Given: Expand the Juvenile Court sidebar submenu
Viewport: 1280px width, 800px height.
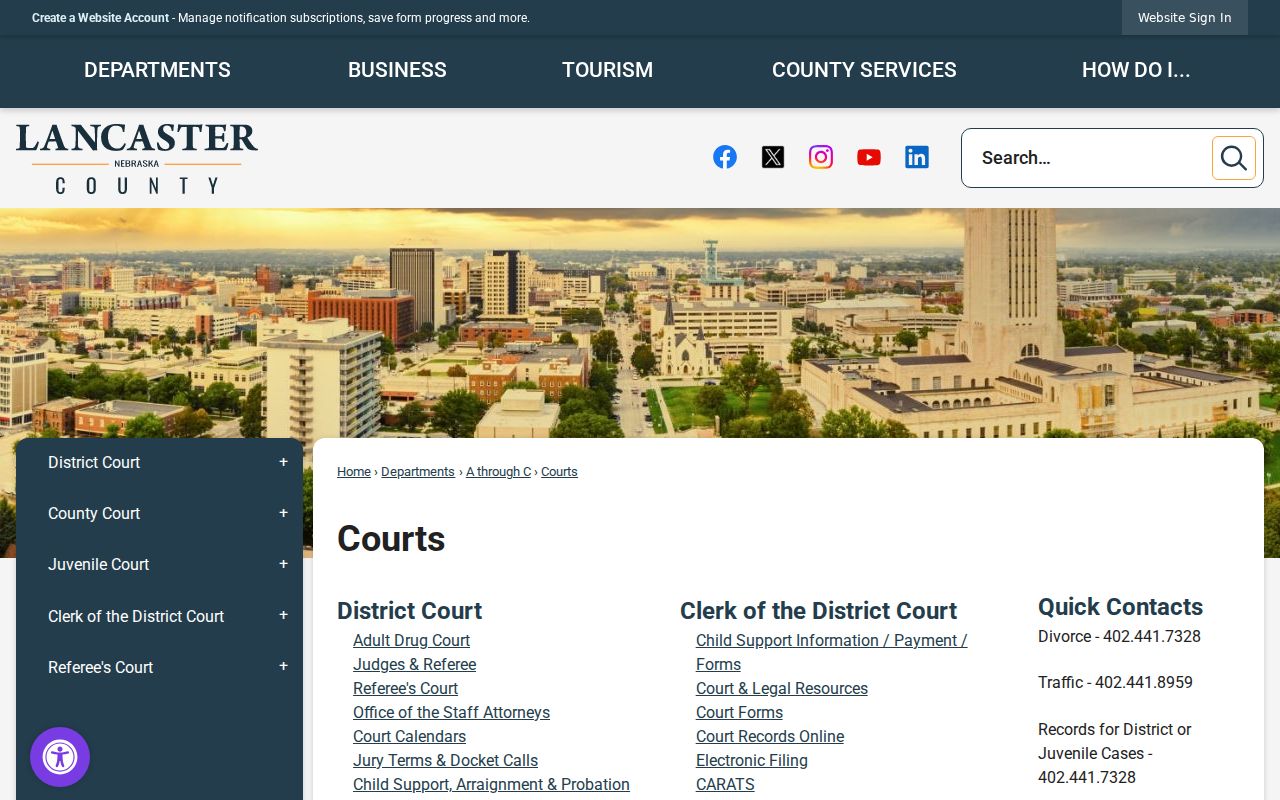Looking at the screenshot, I should tap(283, 564).
